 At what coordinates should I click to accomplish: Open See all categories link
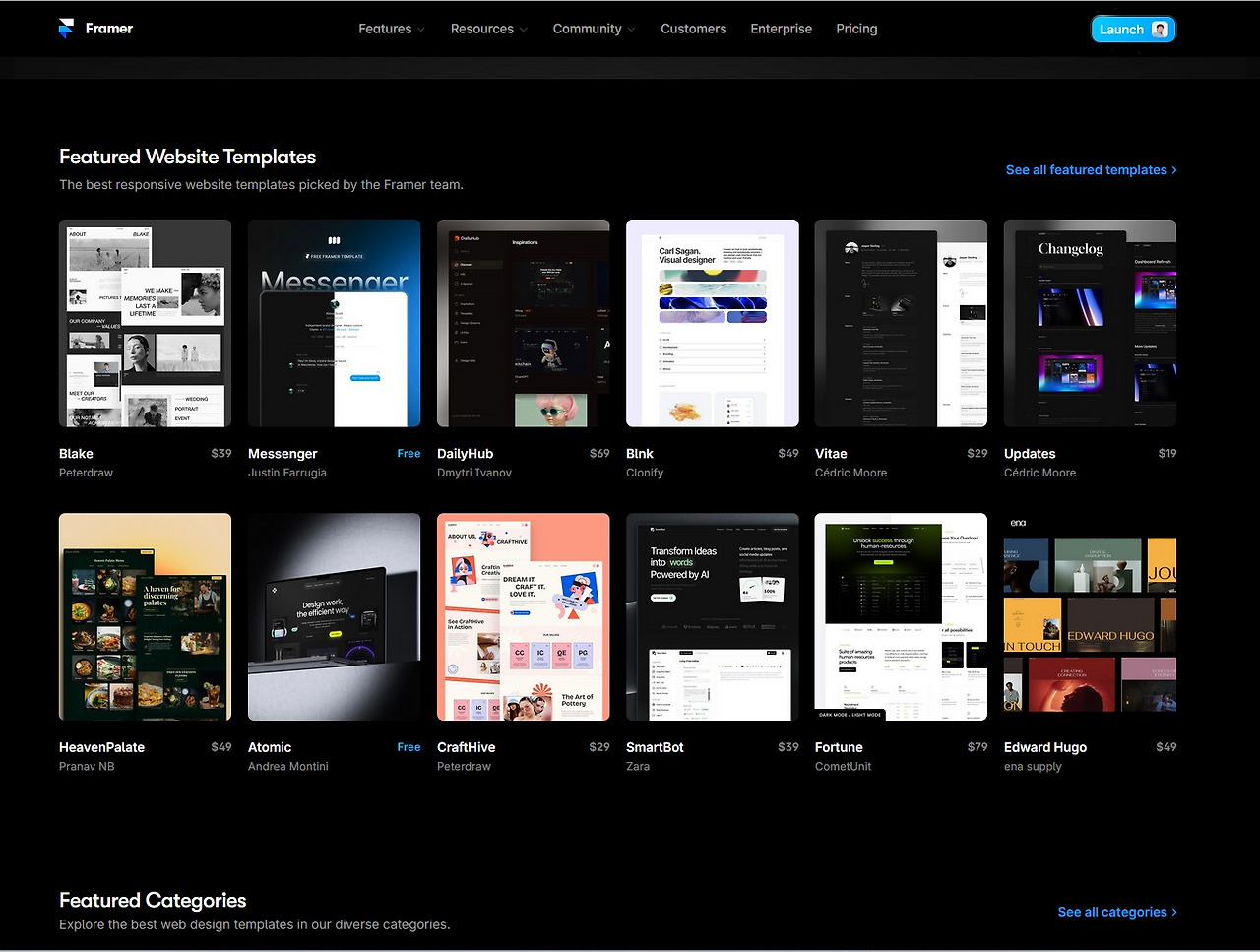point(1117,912)
